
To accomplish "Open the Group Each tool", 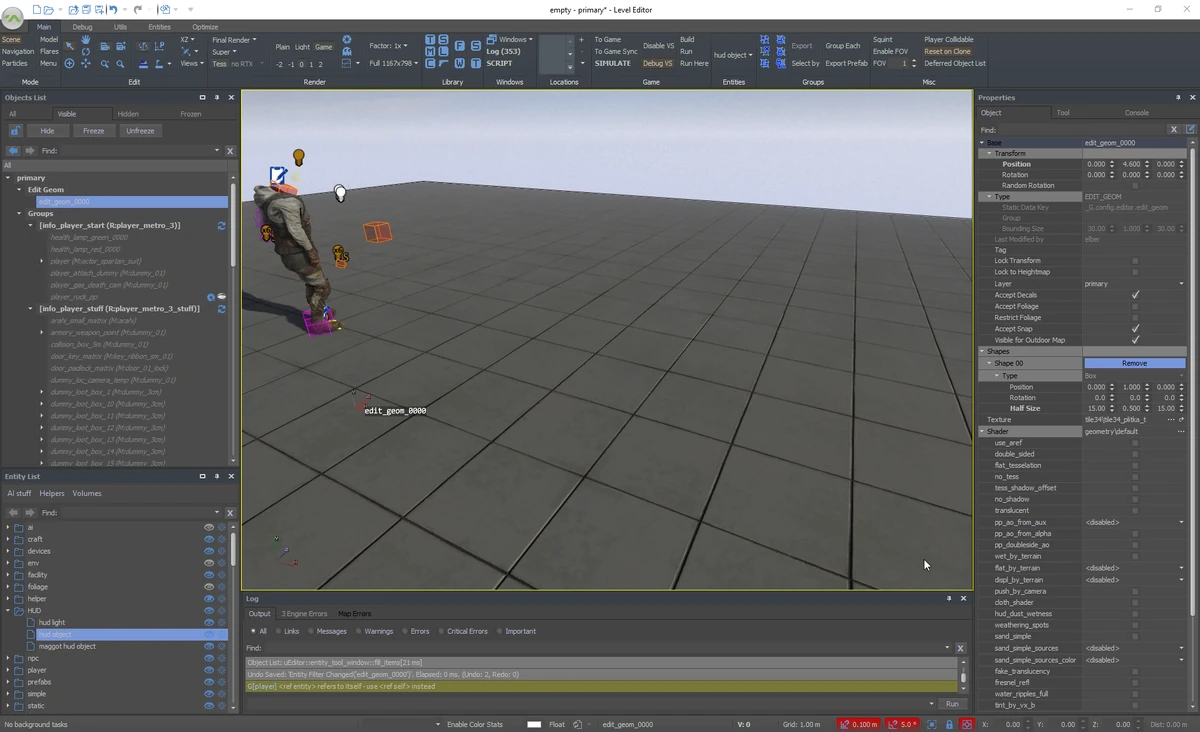I will coord(842,45).
